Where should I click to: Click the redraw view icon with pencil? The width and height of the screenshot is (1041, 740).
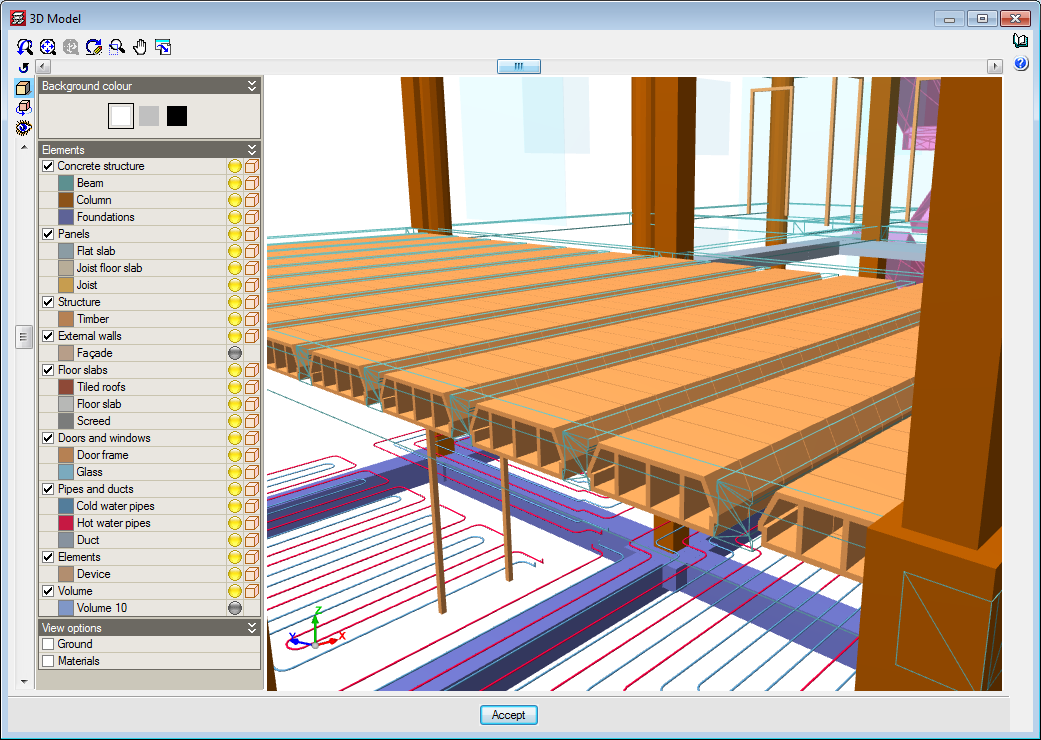pos(94,46)
